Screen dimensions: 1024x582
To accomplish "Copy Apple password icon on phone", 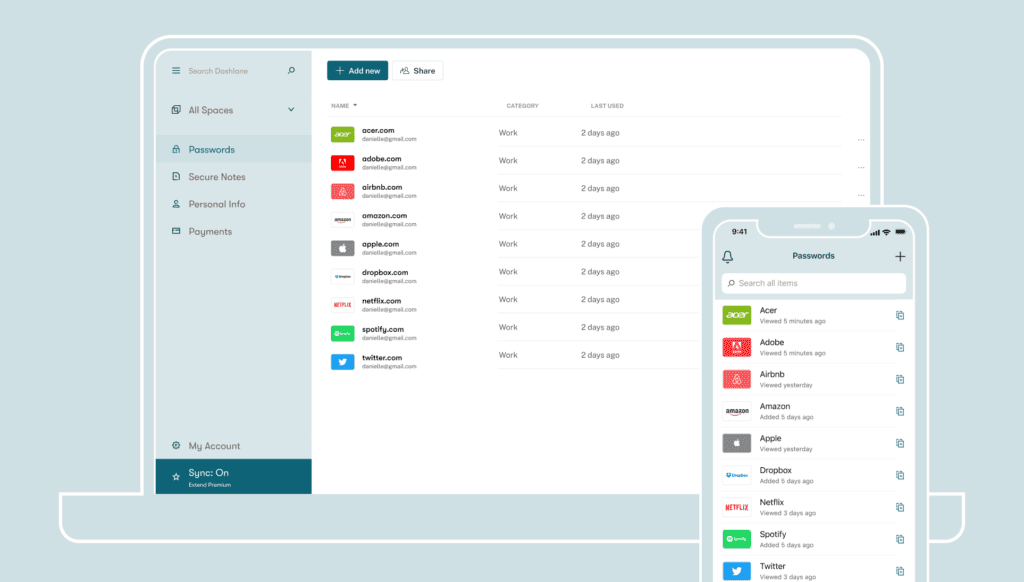I will [x=900, y=444].
